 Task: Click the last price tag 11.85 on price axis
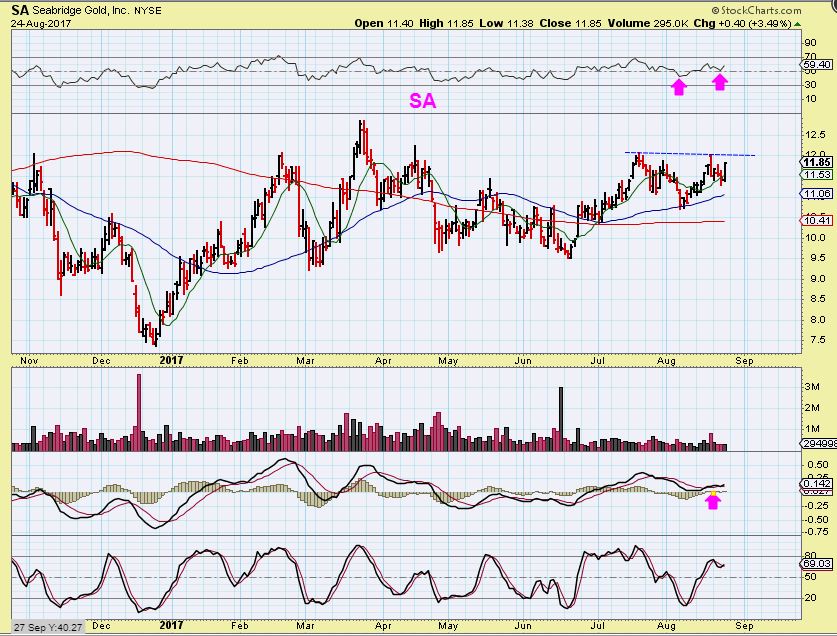[x=817, y=163]
